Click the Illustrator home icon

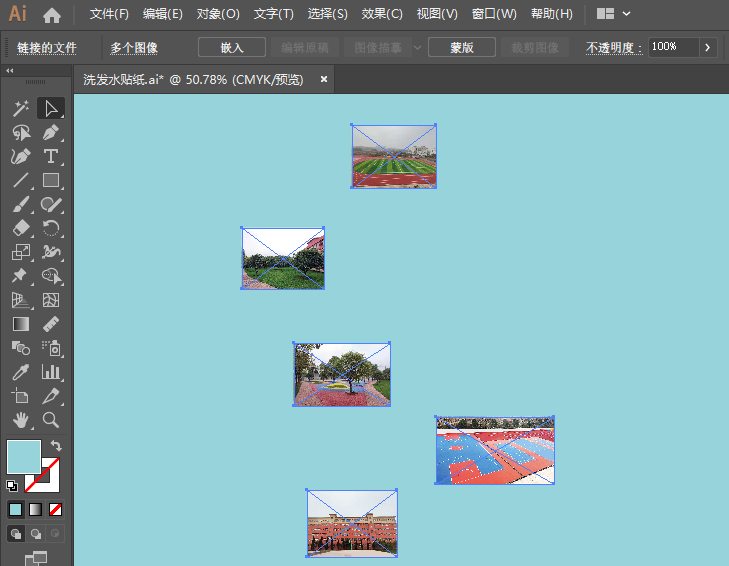tap(52, 15)
